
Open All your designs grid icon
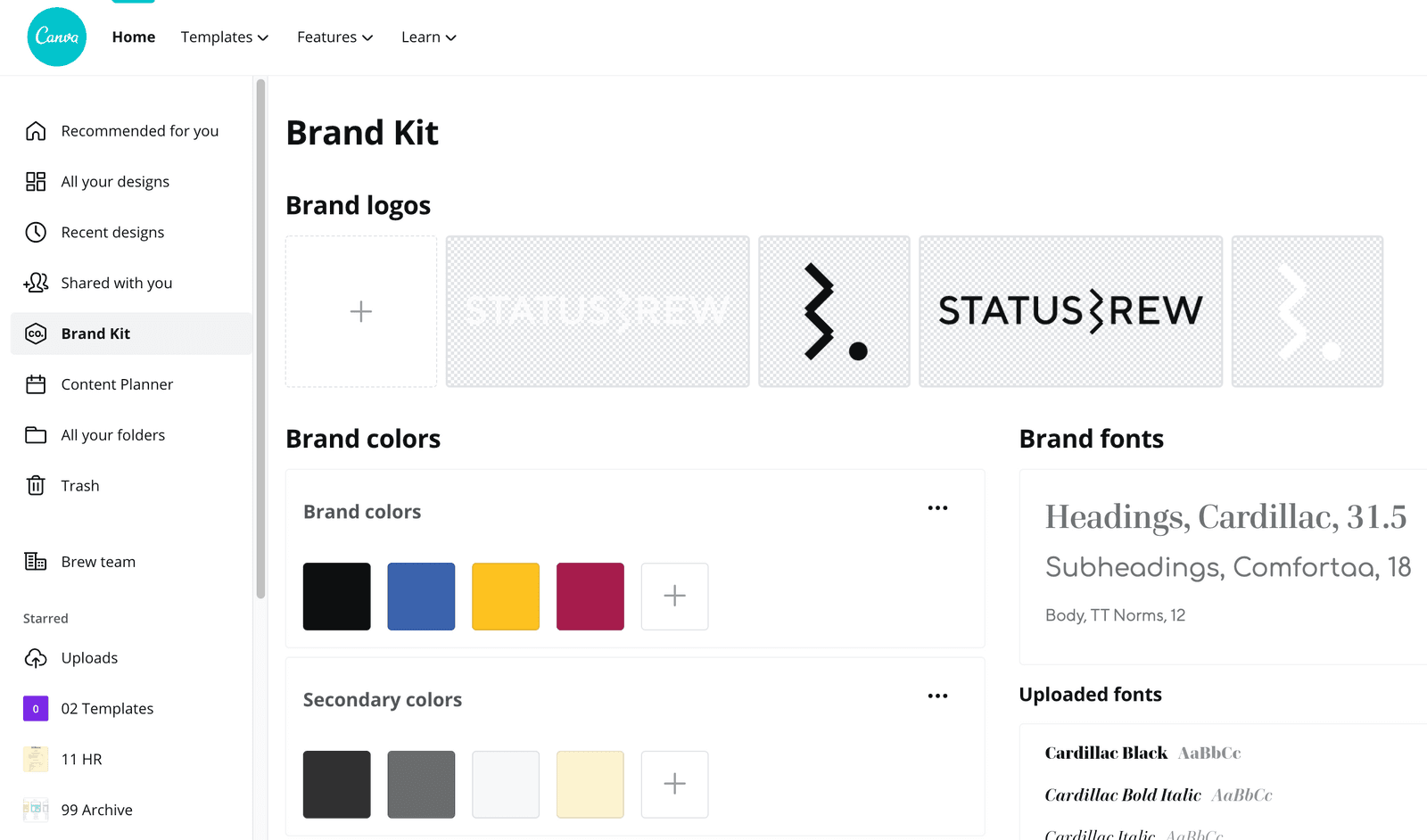coord(36,182)
